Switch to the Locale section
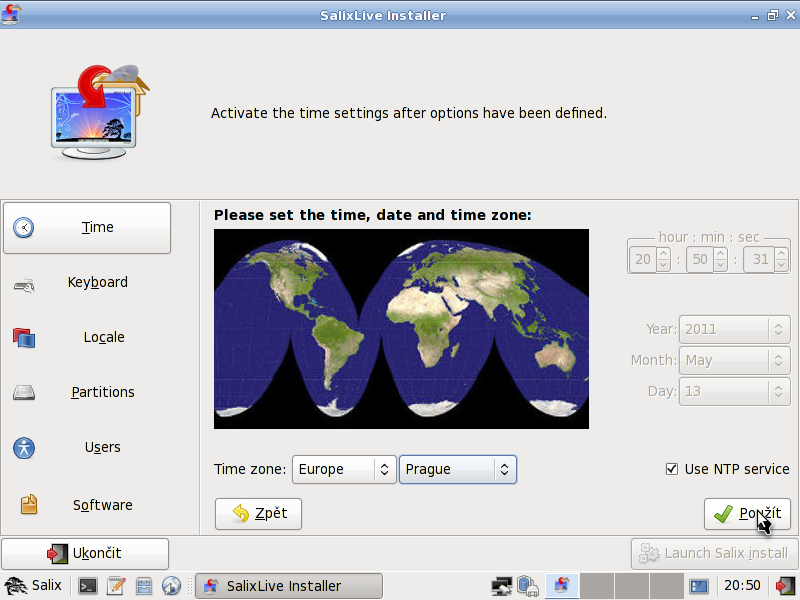The image size is (800, 600). 87,337
